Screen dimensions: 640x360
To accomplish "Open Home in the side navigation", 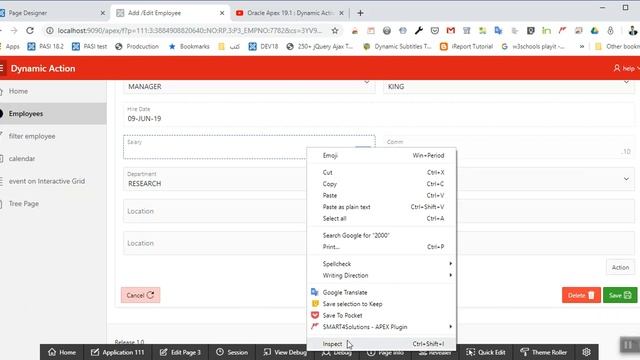I will [53, 91].
